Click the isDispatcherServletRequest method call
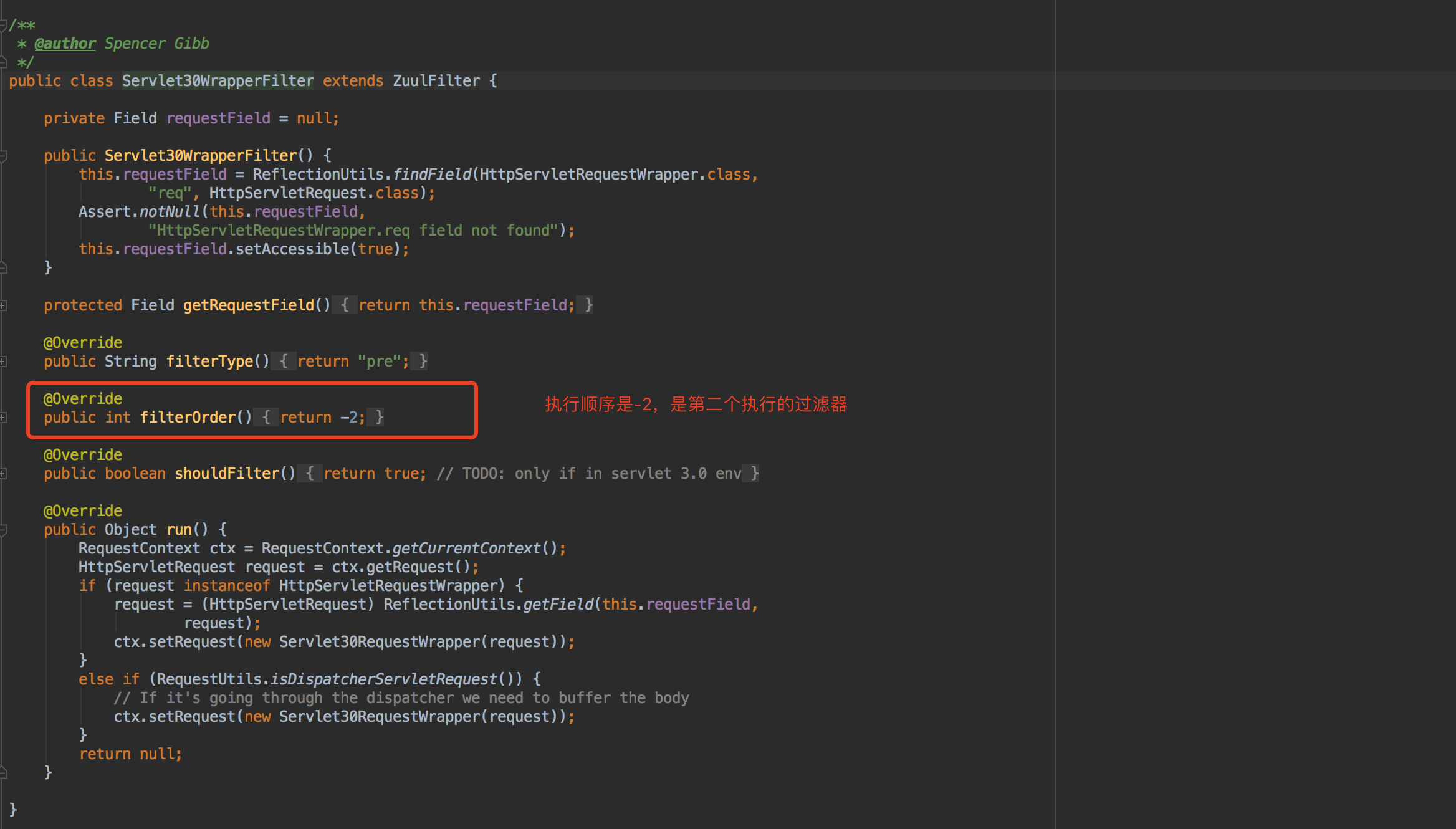This screenshot has height=829, width=1456. click(383, 679)
